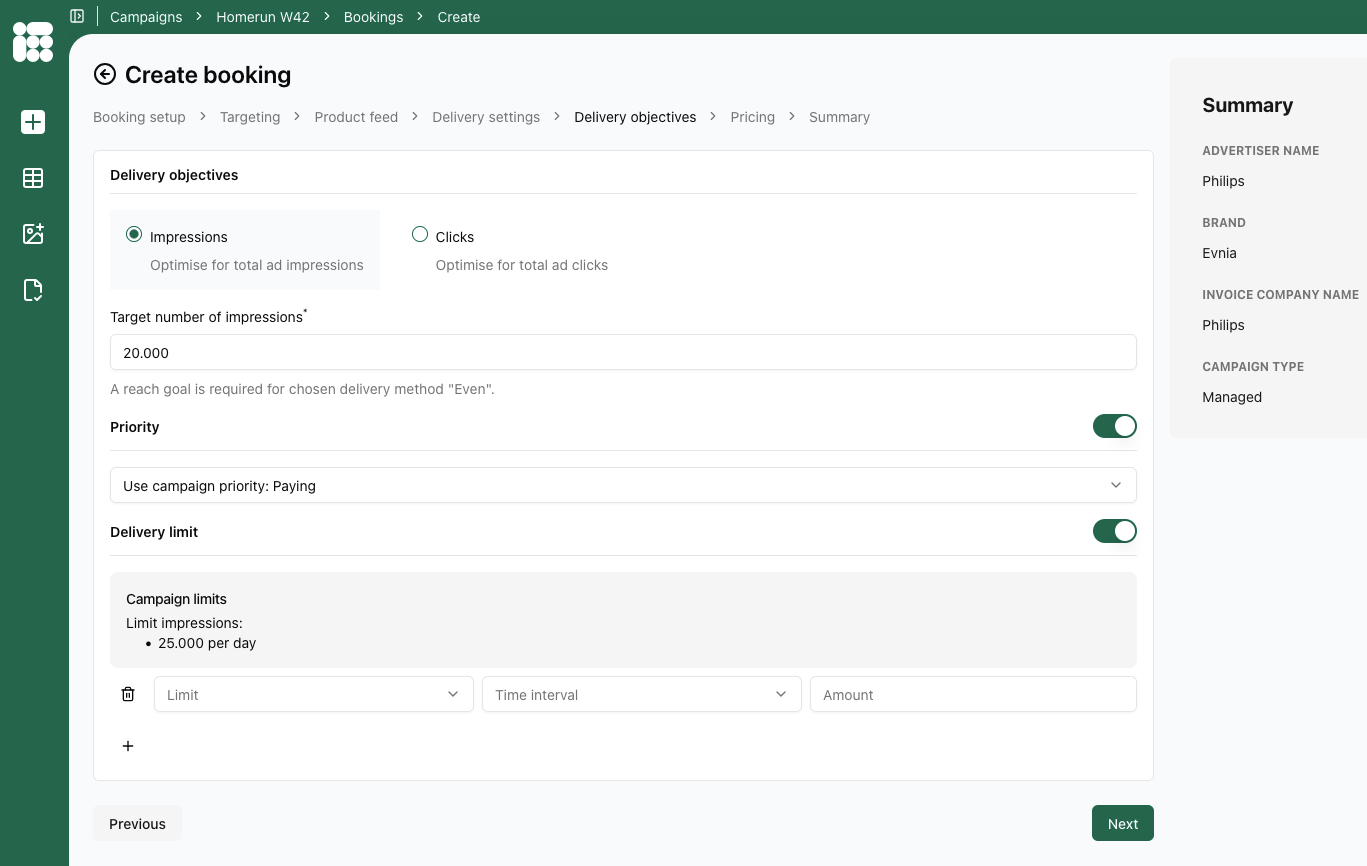
Task: Open the Time interval dropdown
Action: pos(641,694)
